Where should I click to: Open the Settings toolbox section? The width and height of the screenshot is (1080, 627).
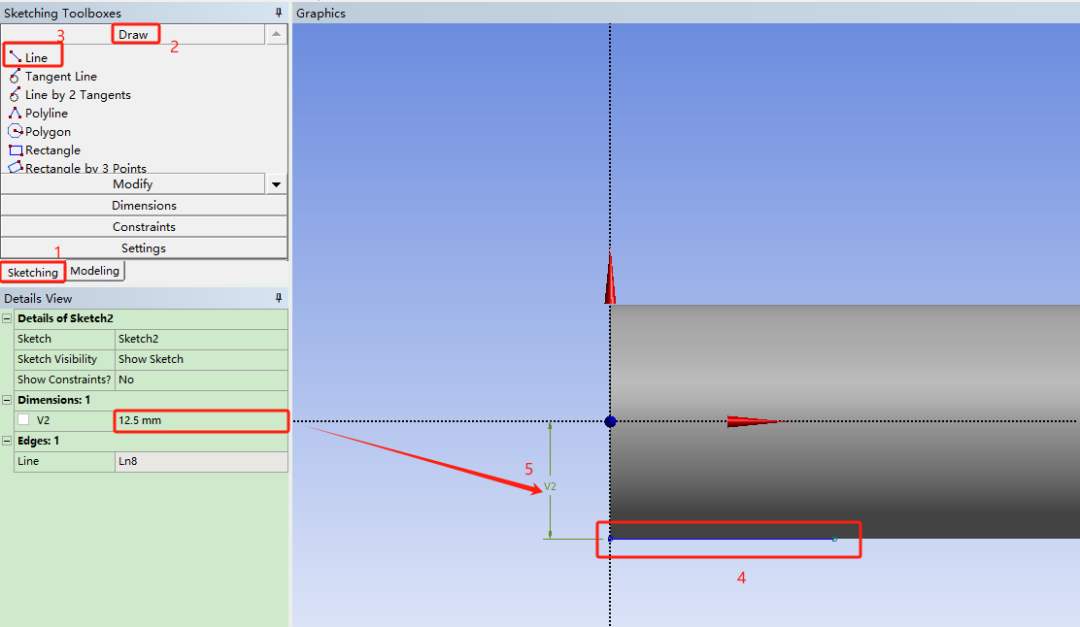pyautogui.click(x=144, y=248)
